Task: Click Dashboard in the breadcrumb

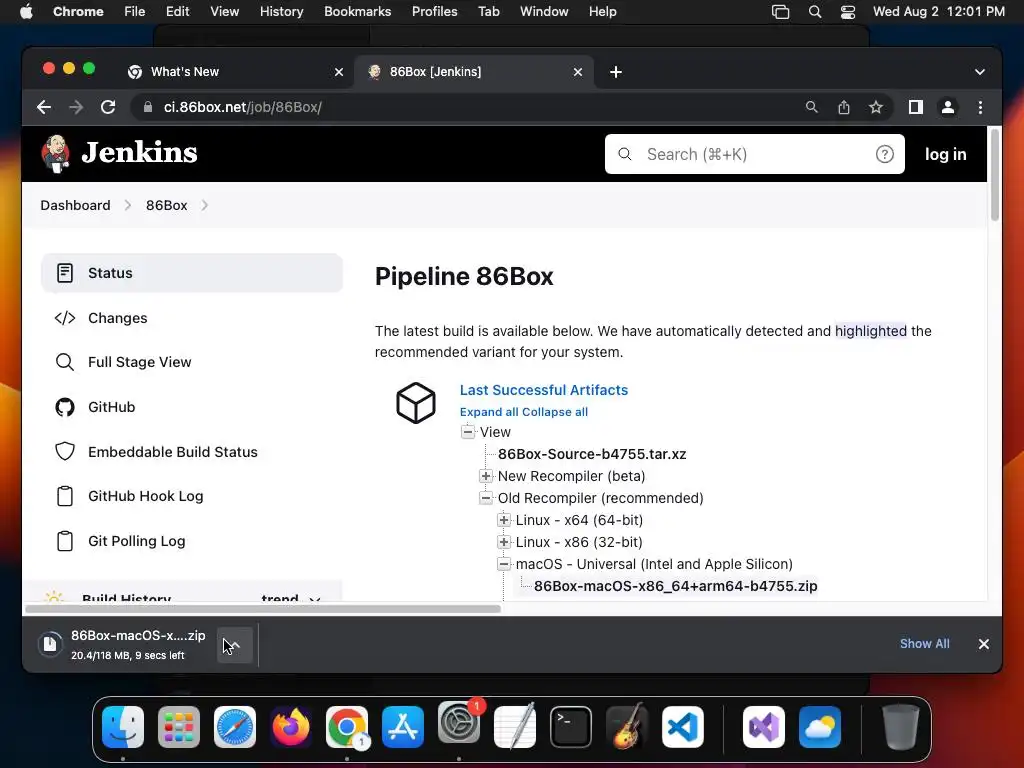Action: (75, 205)
